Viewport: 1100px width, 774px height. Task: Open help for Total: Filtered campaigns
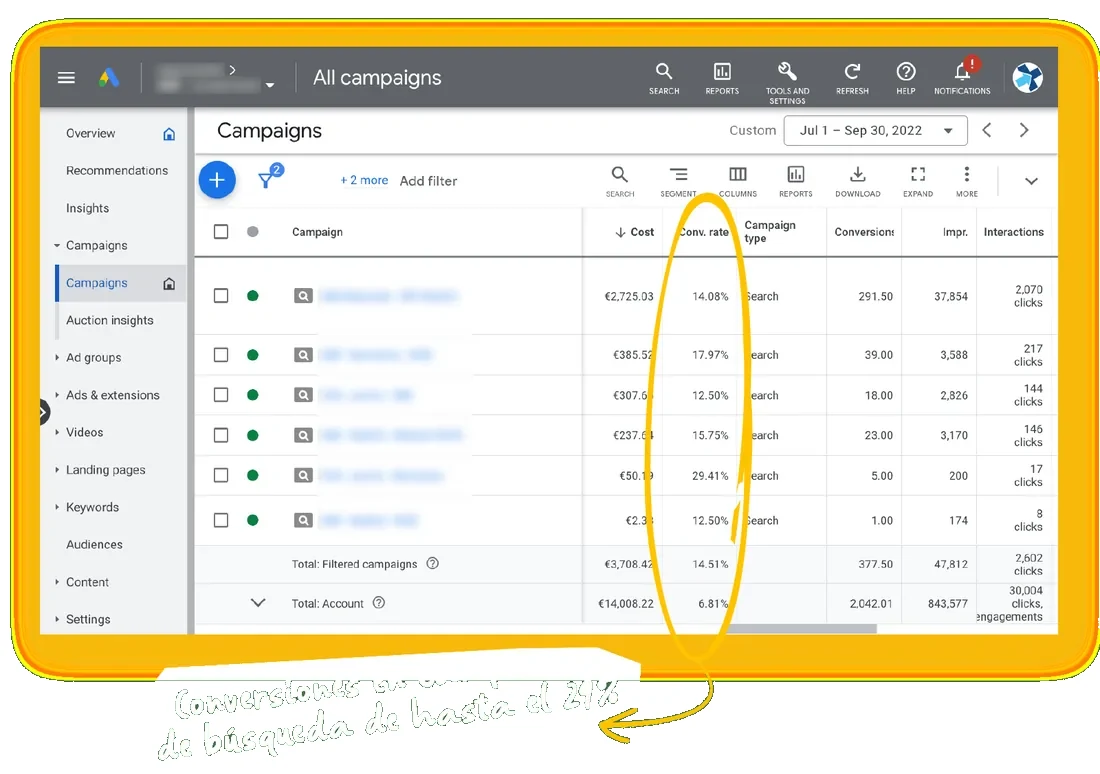[433, 563]
